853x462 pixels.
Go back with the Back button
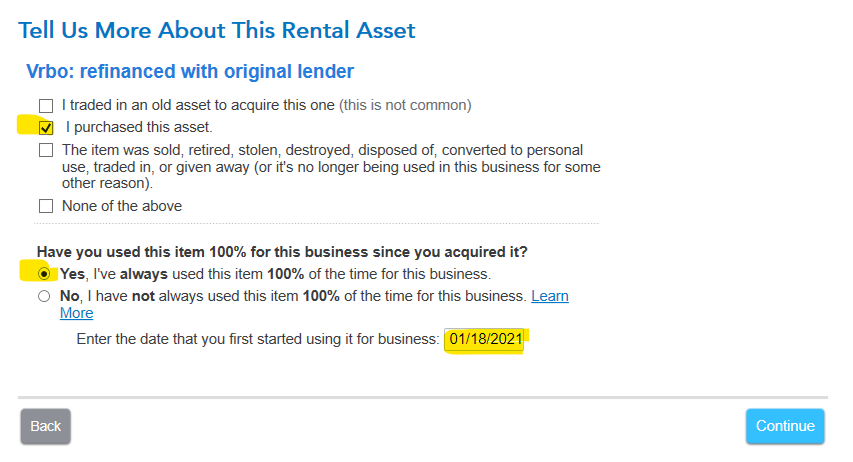[46, 426]
